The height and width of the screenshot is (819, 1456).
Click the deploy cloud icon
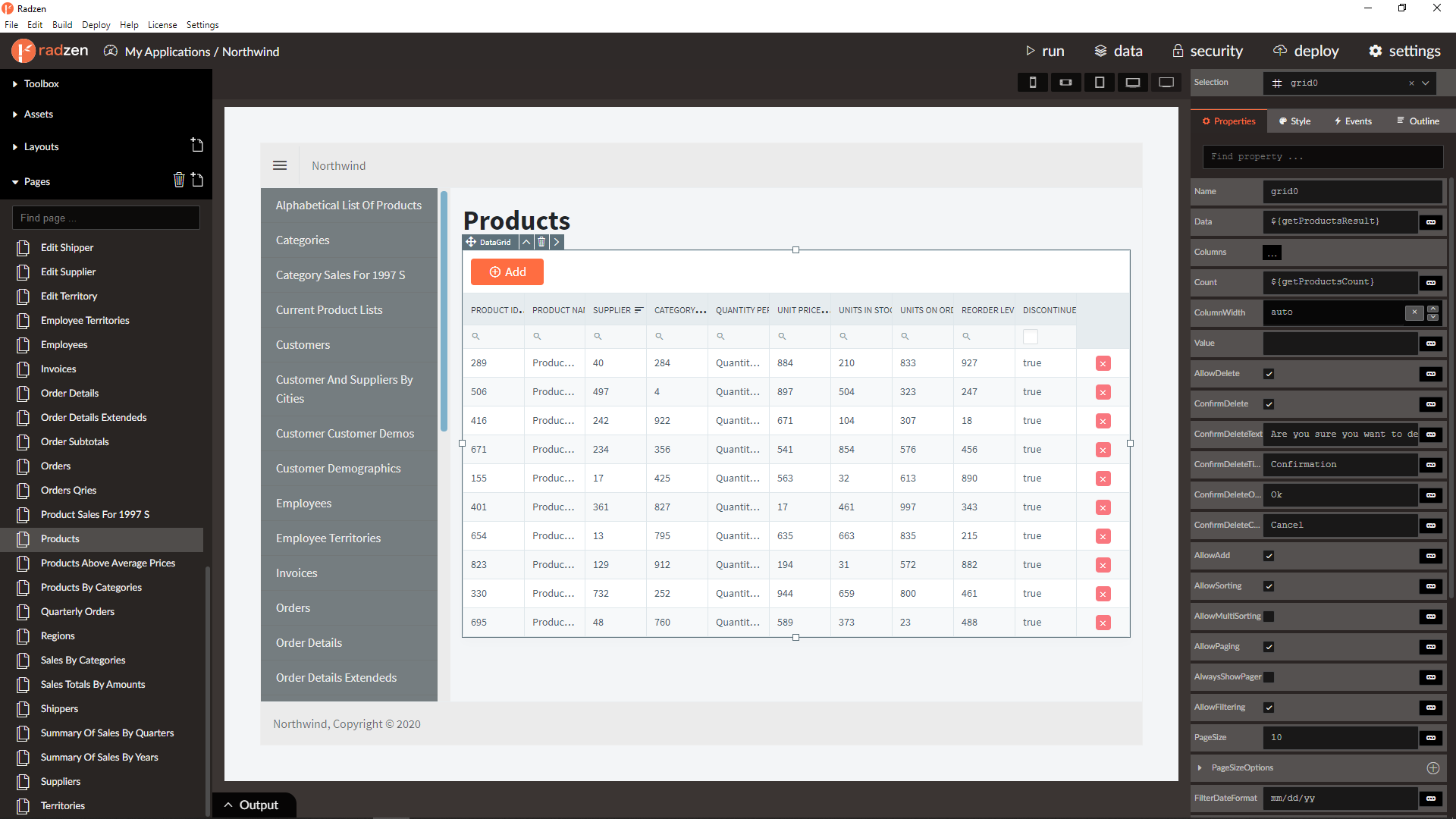pos(1280,51)
